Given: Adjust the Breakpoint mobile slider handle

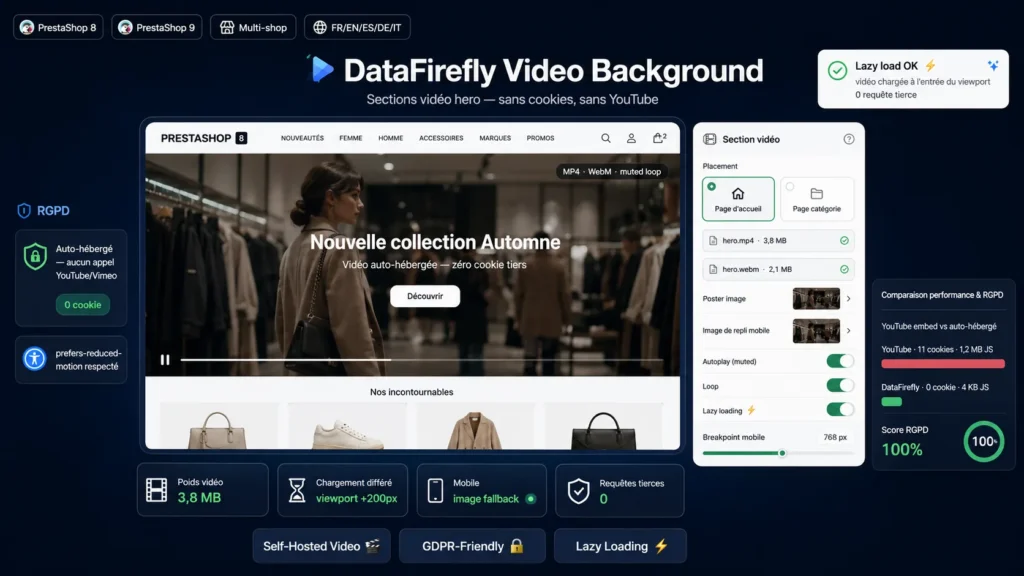Looking at the screenshot, I should pyautogui.click(x=782, y=453).
